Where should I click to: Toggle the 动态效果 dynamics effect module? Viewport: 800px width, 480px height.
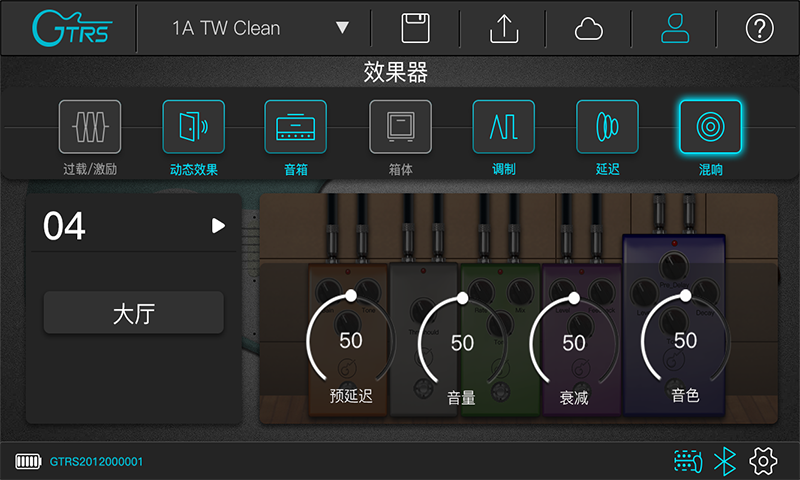[x=193, y=126]
